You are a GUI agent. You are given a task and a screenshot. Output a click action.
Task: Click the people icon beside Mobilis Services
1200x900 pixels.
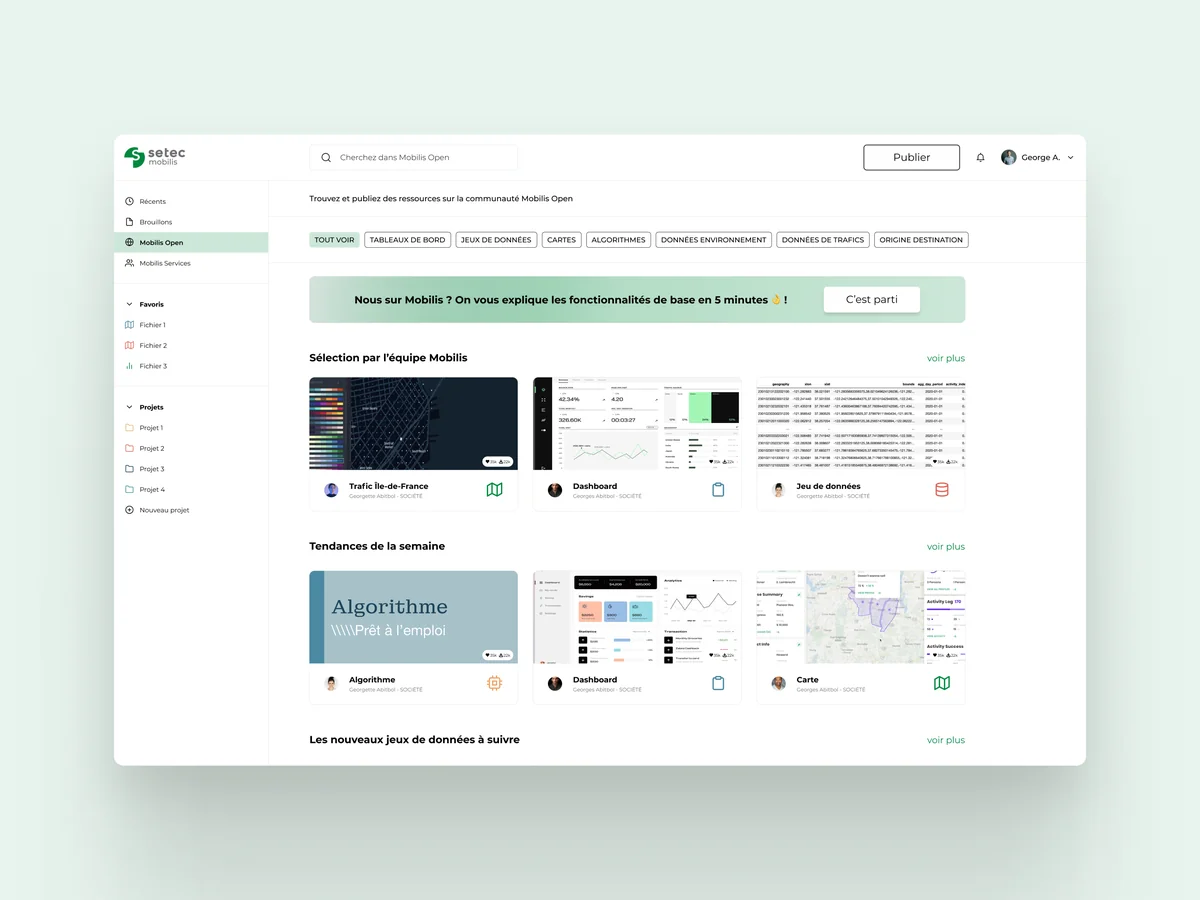tap(129, 263)
